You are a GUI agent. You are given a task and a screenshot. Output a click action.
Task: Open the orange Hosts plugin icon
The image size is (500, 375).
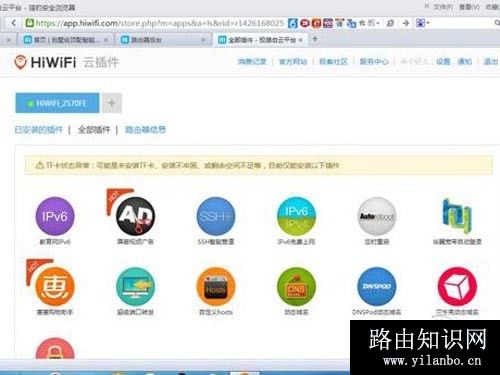point(216,287)
